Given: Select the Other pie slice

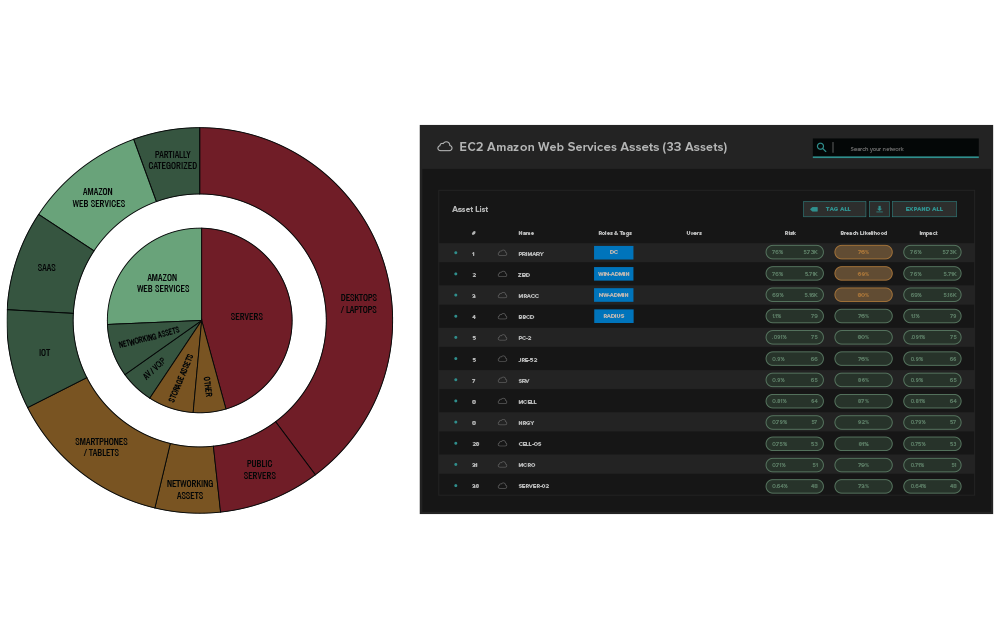Looking at the screenshot, I should 207,386.
